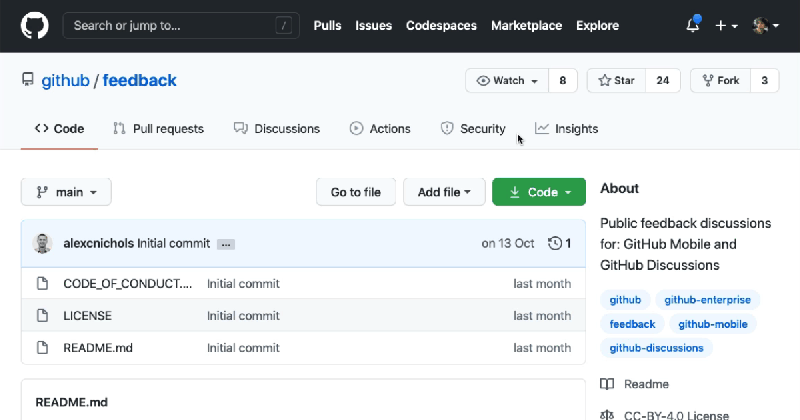Focus the Search or jump to field
This screenshot has width=800, height=420.
coord(181,26)
